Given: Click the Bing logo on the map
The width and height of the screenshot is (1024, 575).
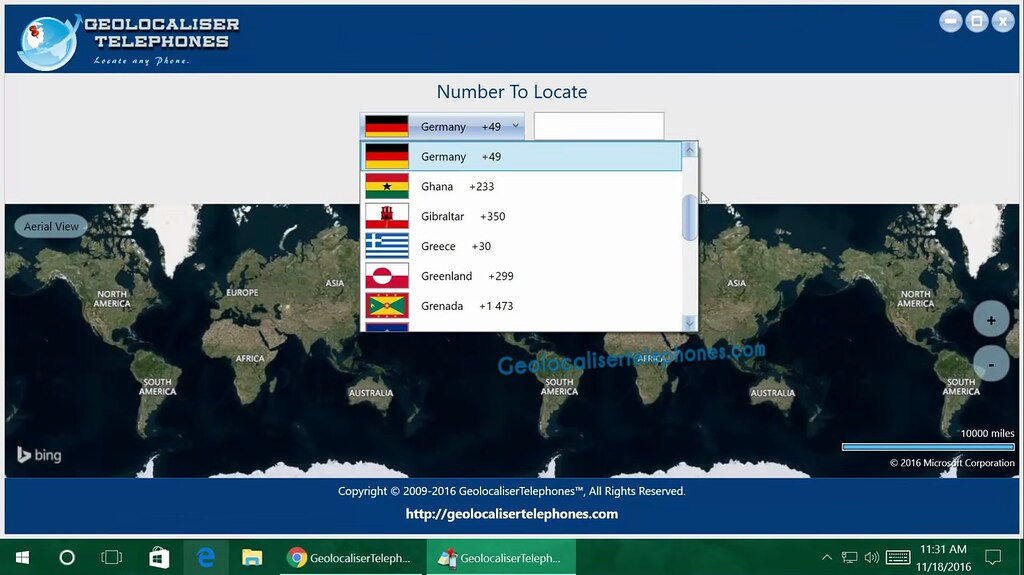Looking at the screenshot, I should tap(39, 455).
